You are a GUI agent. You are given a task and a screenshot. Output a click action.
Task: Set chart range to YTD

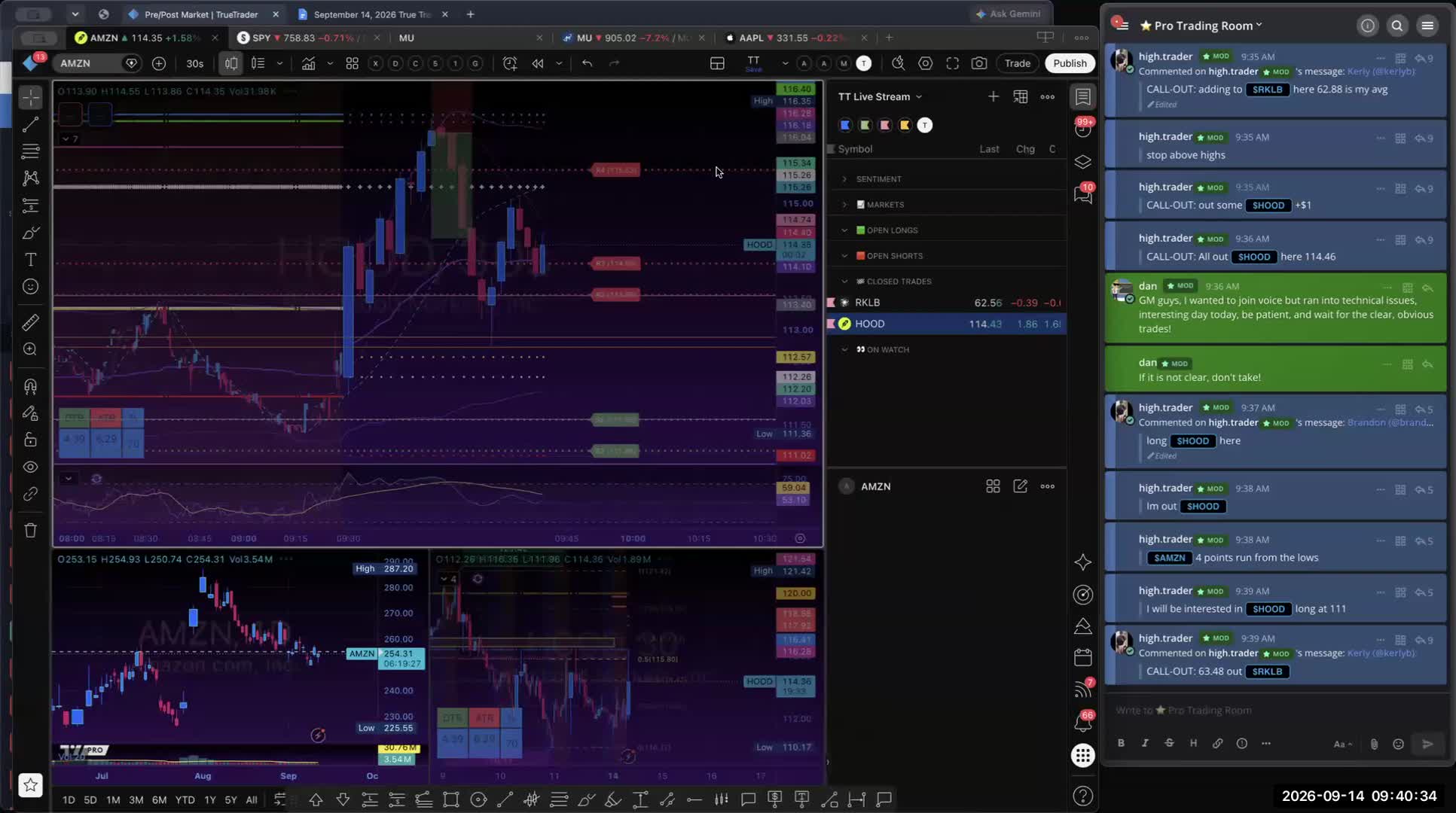click(185, 800)
